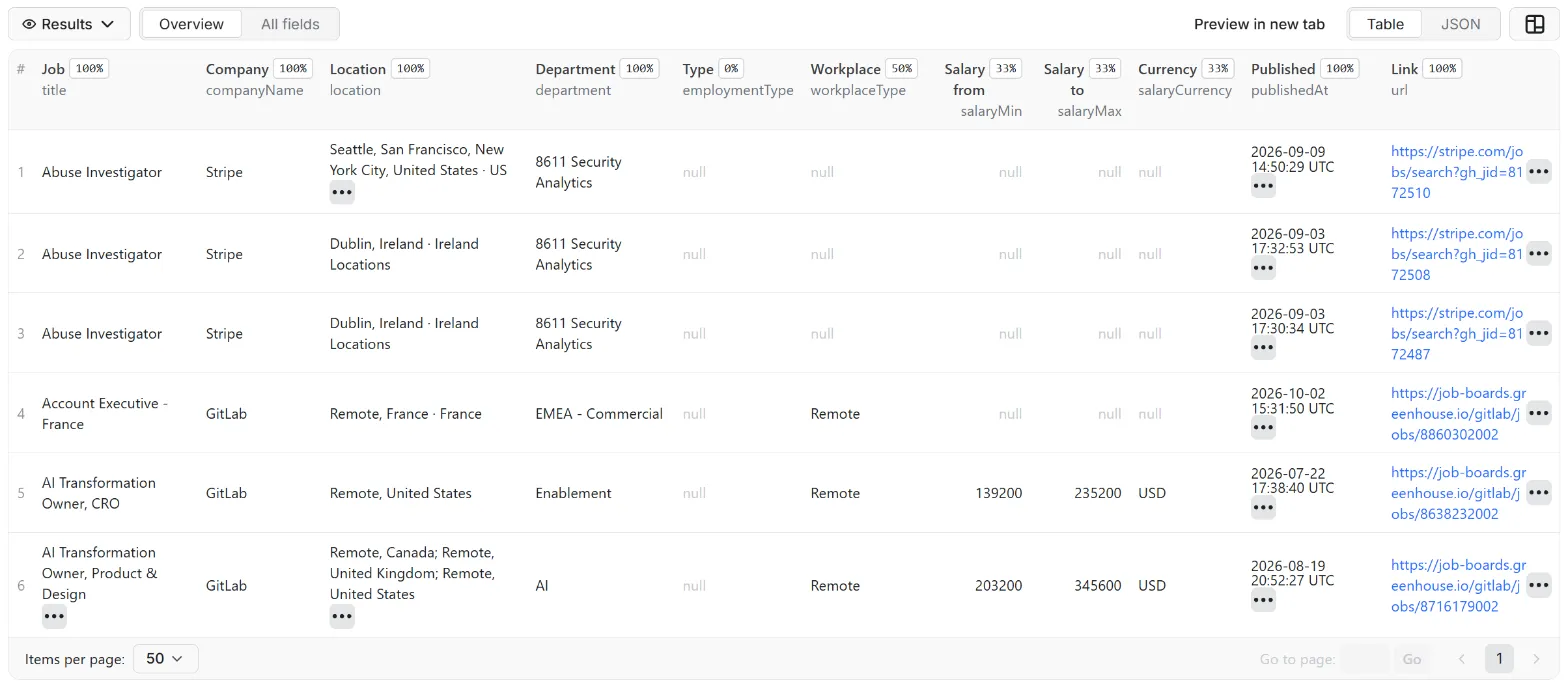1568x691 pixels.
Task: Expand the row 4 published date ellipsis
Action: tap(1263, 428)
